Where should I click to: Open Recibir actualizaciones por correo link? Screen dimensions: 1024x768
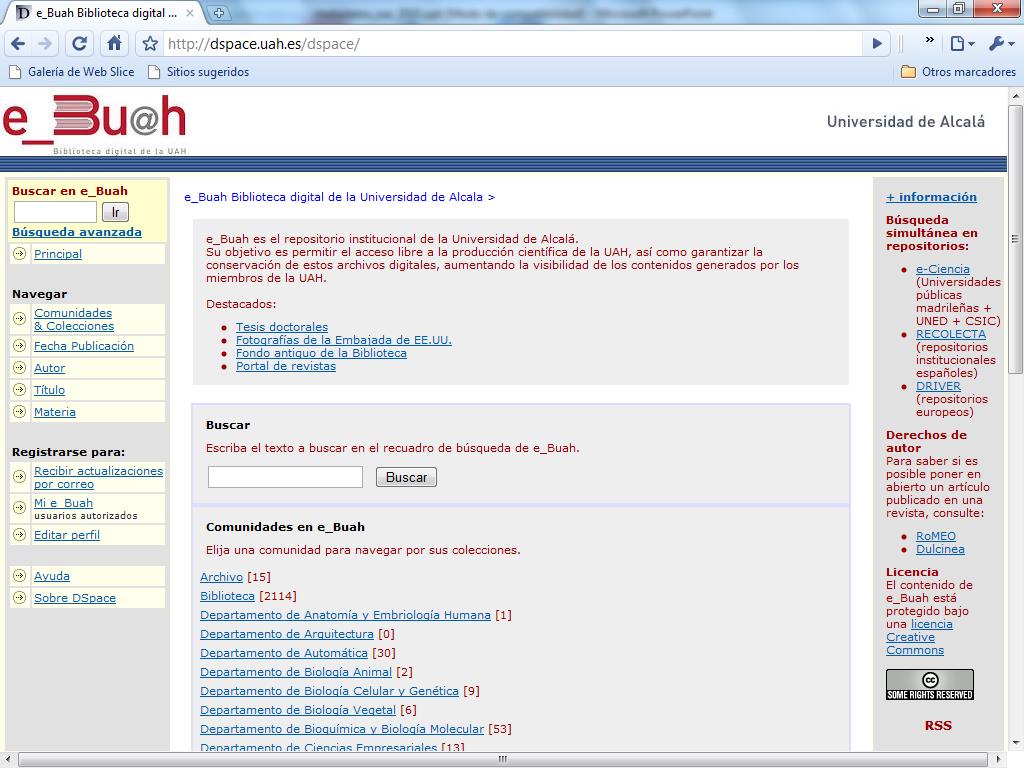(99, 477)
